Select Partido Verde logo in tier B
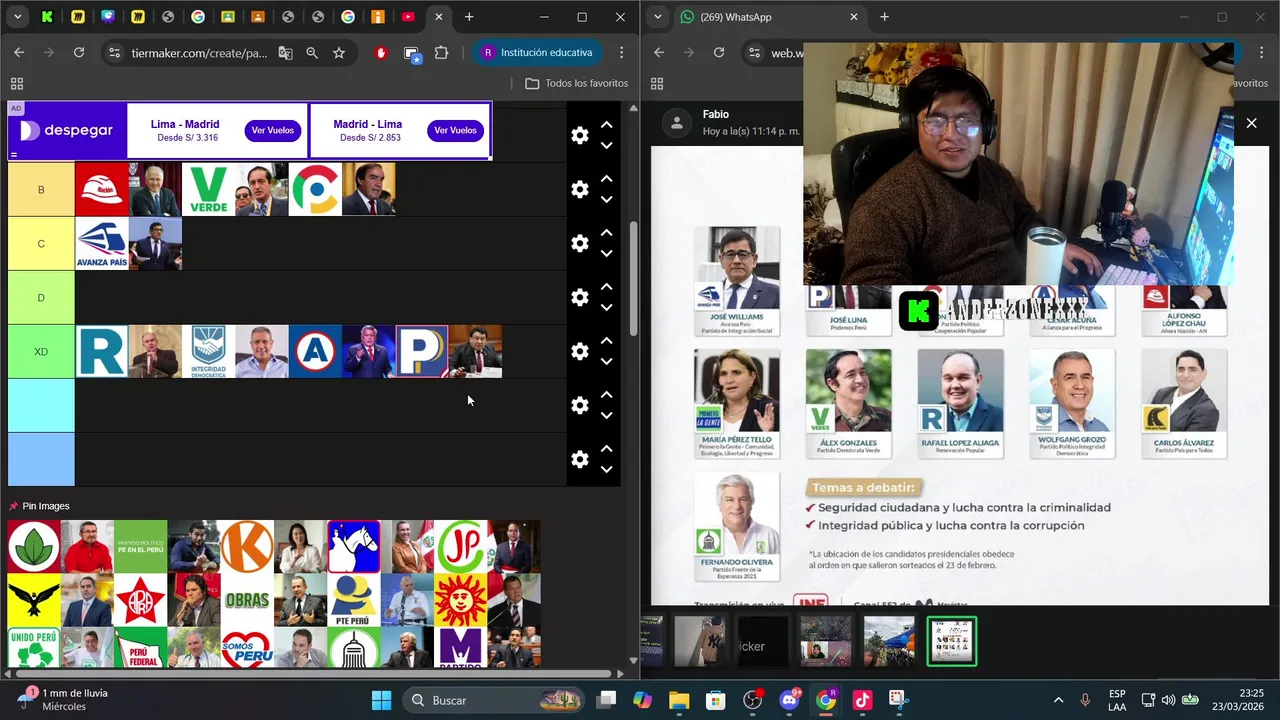Screen dimensions: 1280x720 click(209, 189)
